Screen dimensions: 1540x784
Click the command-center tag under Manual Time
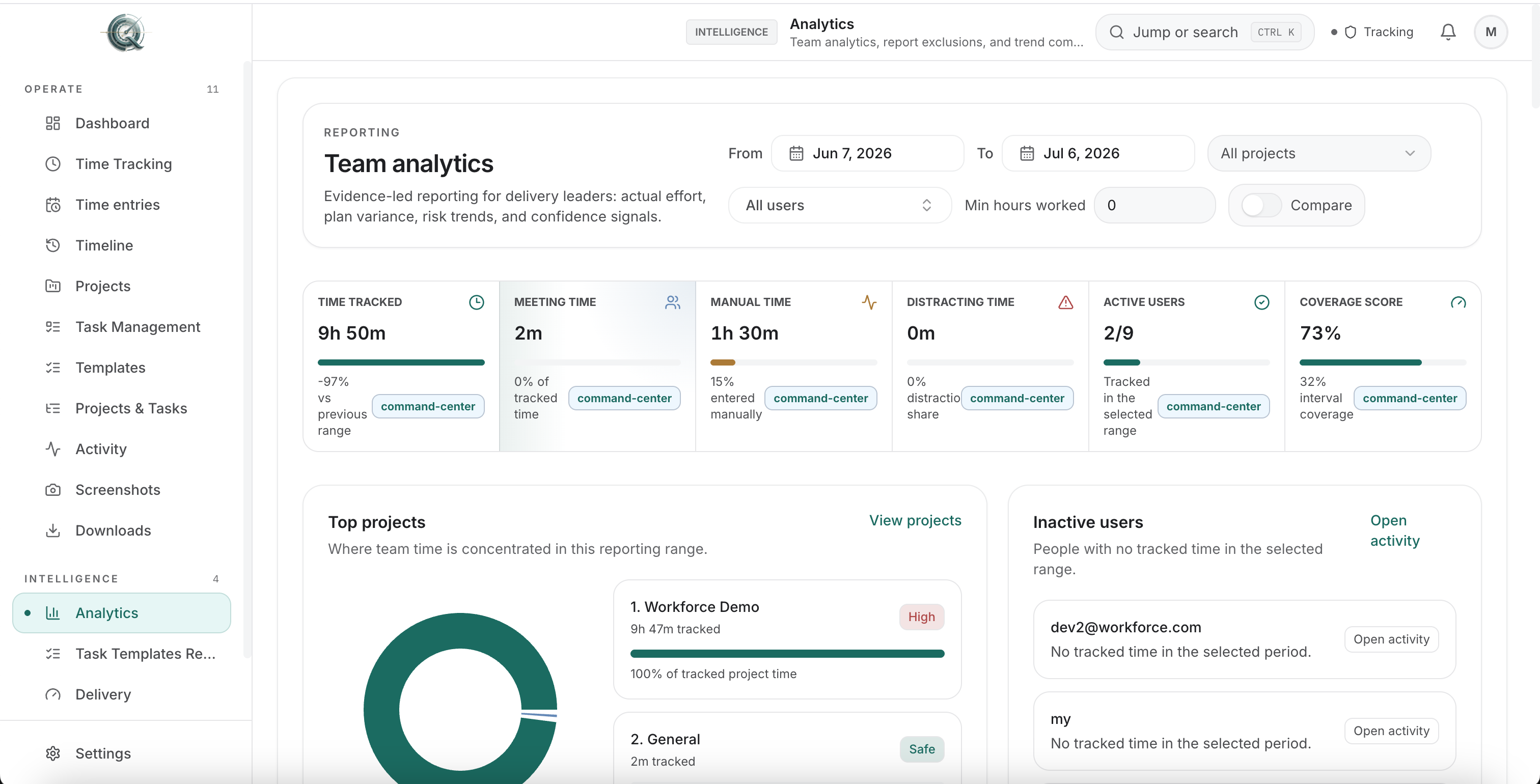(x=820, y=398)
